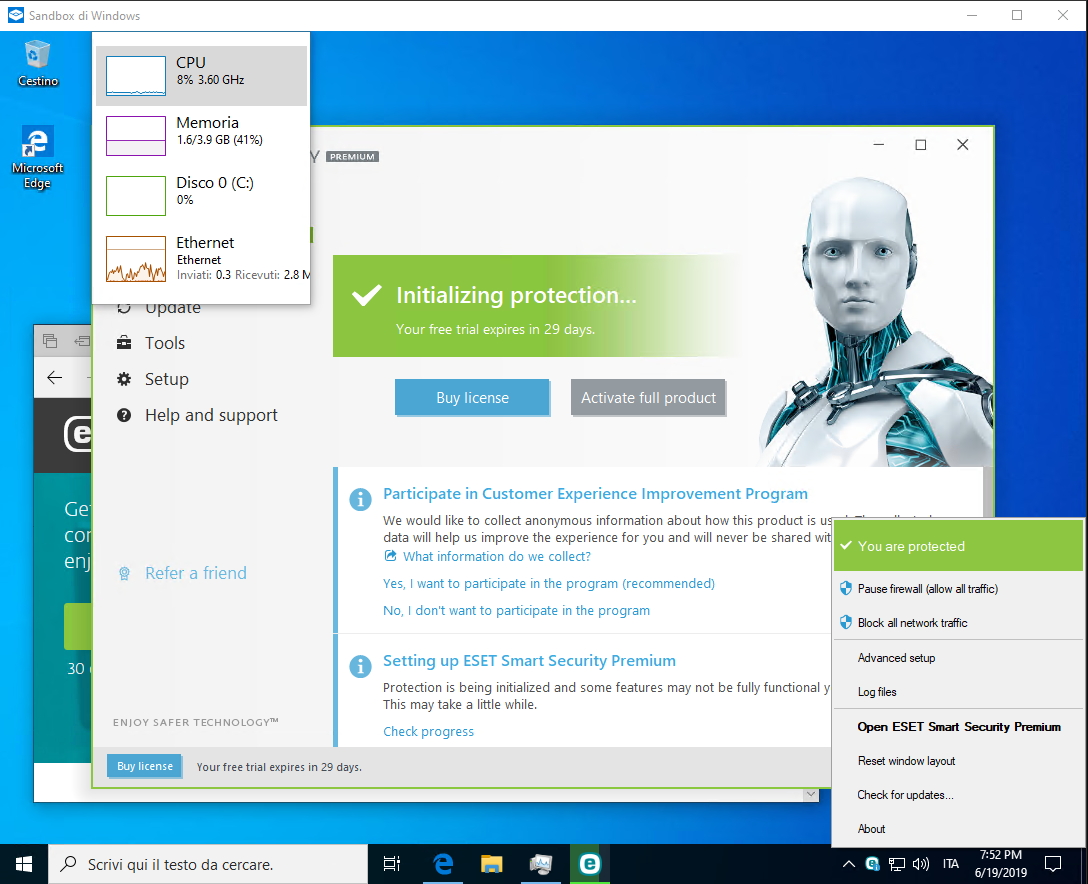The width and height of the screenshot is (1088, 884).
Task: Select About from the tray menu
Action: click(958, 828)
